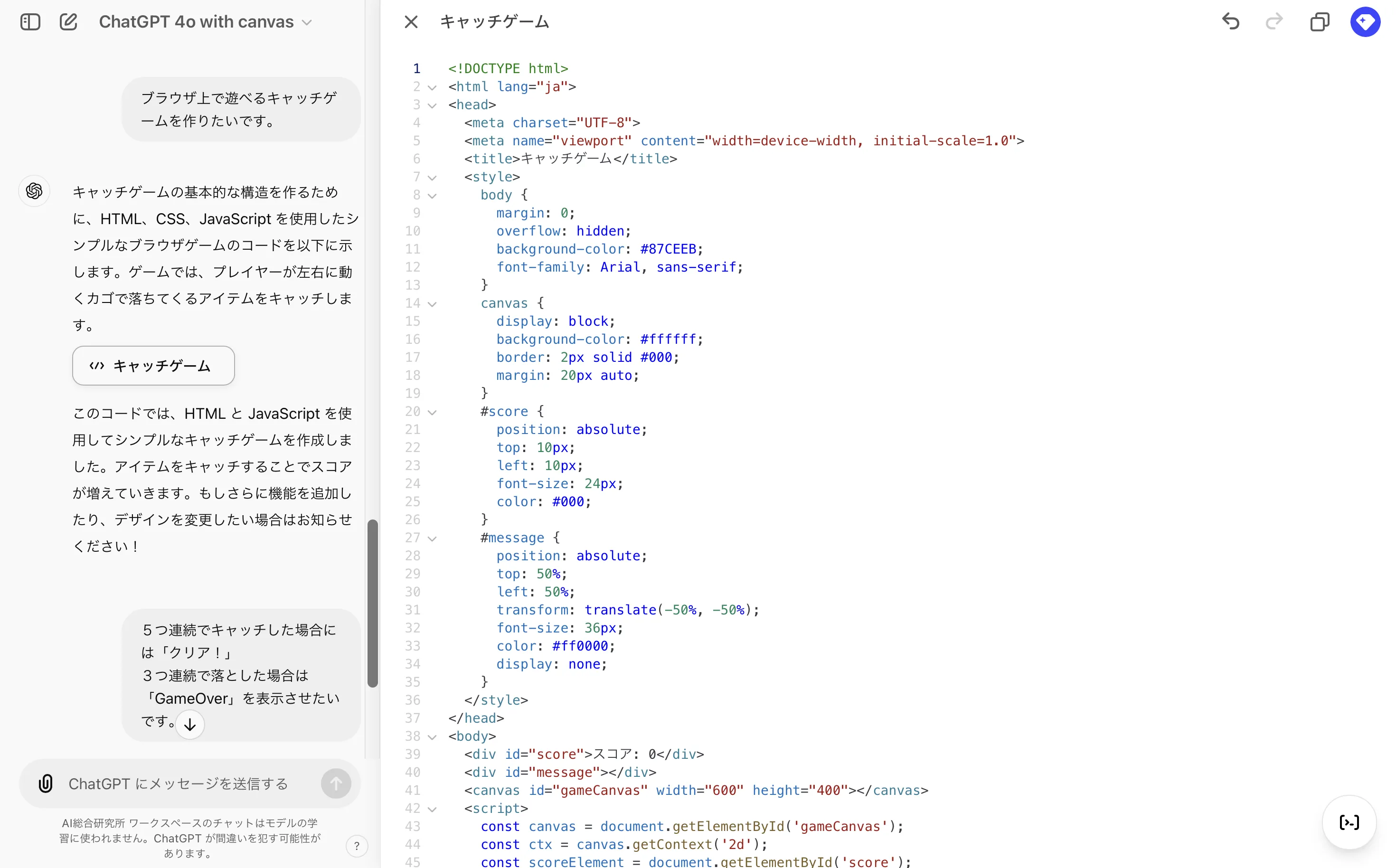Click the title tag on line 6
The height and width of the screenshot is (868, 1396).
tap(571, 159)
